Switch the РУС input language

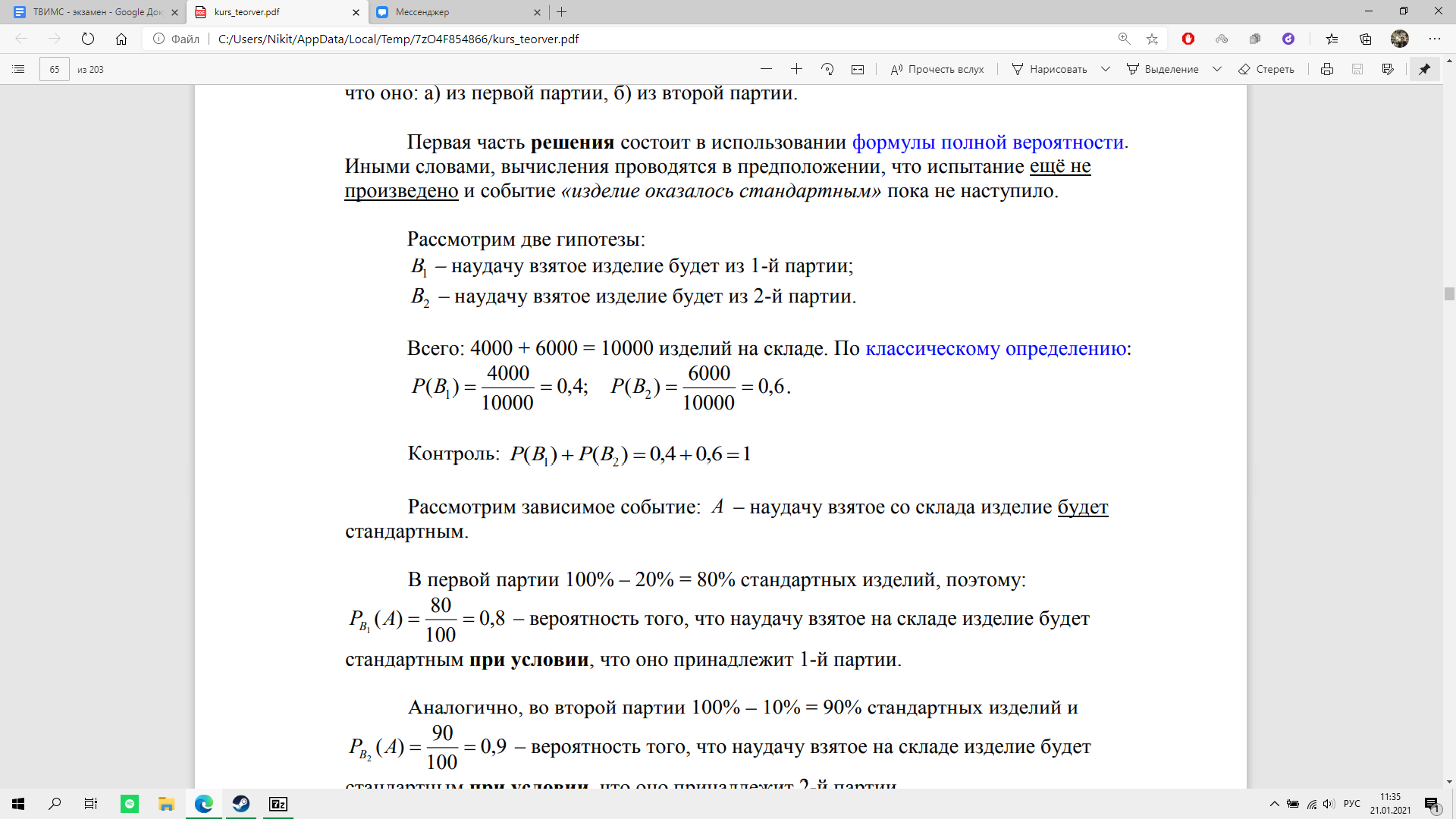(1352, 804)
